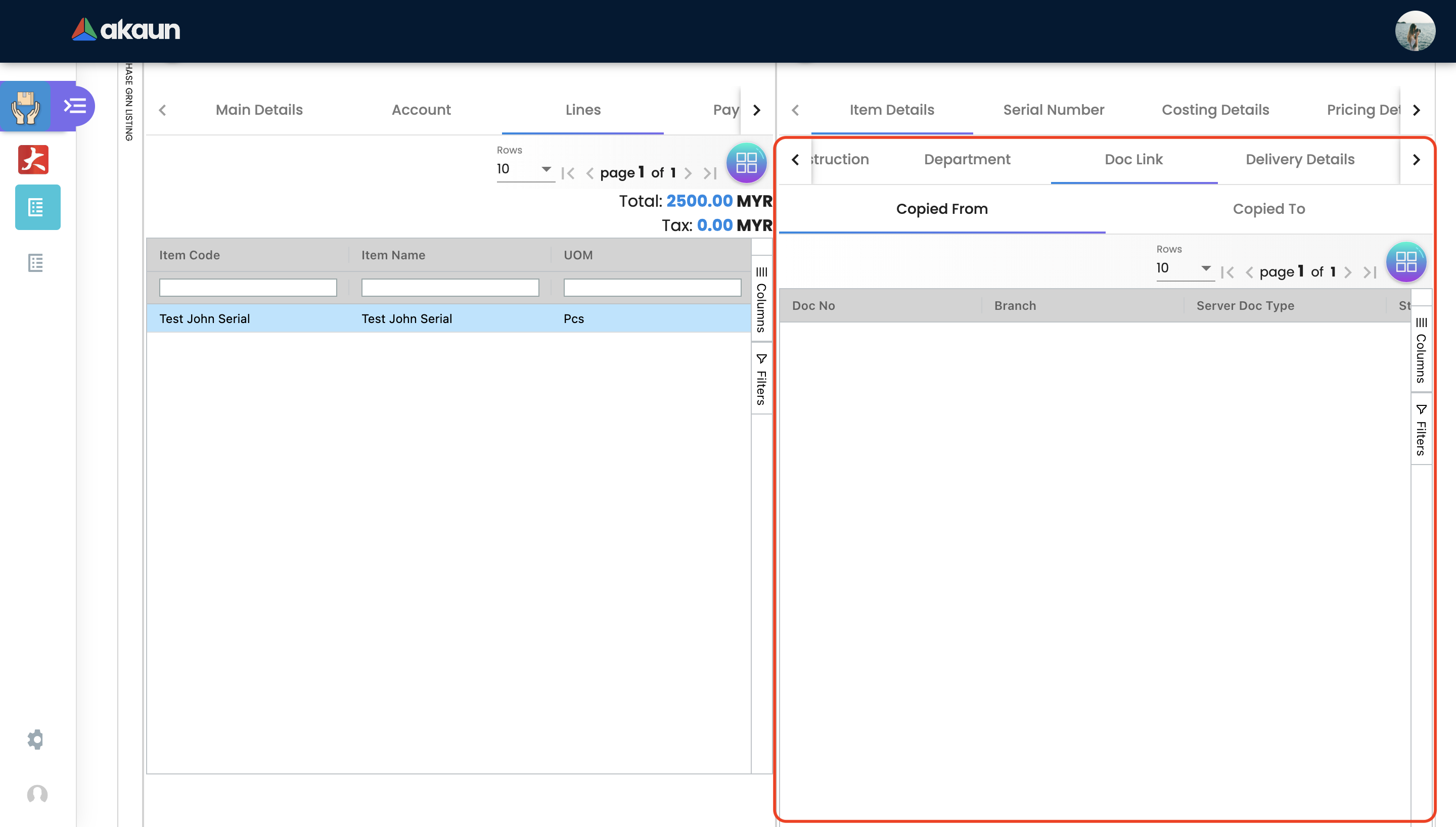Click the grey listing icon in sidebar

pyautogui.click(x=36, y=263)
